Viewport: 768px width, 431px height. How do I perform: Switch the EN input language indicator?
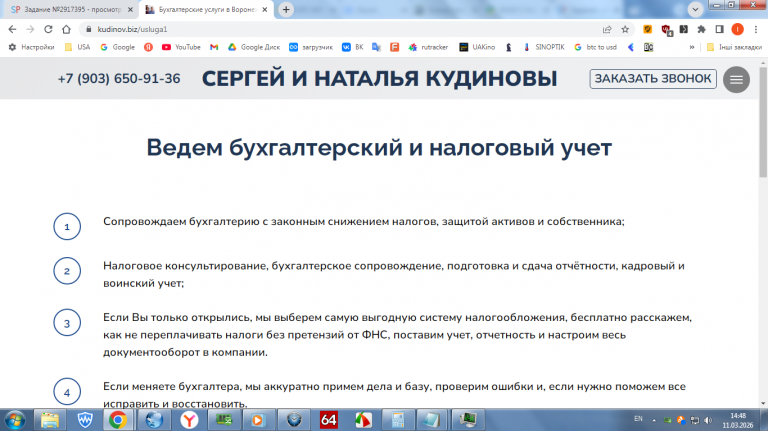point(638,419)
